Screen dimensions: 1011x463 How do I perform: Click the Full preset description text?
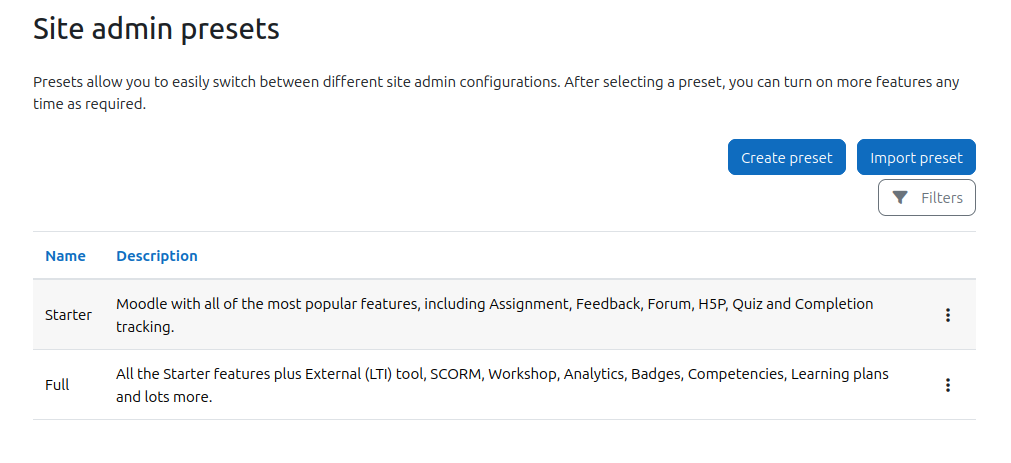tap(502, 385)
